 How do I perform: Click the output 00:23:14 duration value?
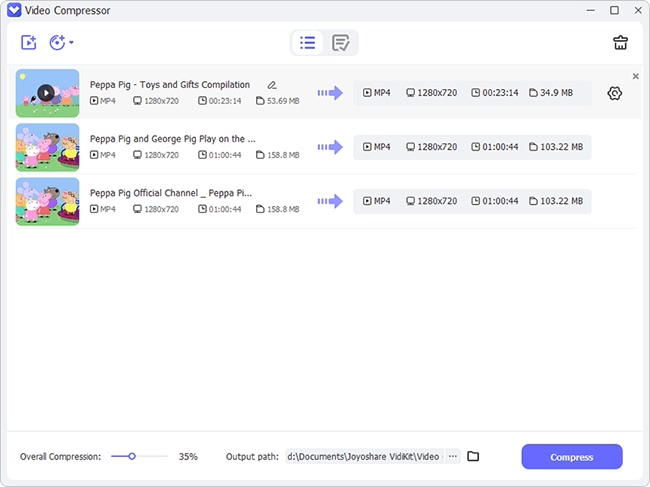[x=500, y=93]
